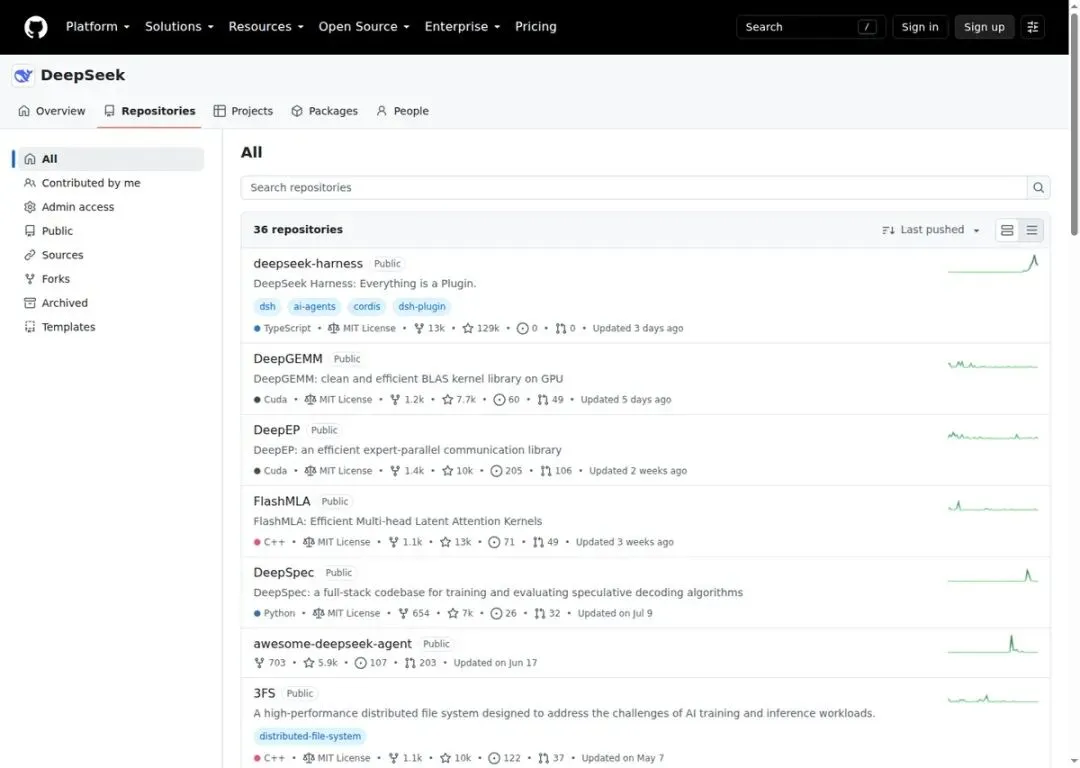The height and width of the screenshot is (768, 1080).
Task: Click the 1.4k forks on DeepEP
Action: (406, 471)
